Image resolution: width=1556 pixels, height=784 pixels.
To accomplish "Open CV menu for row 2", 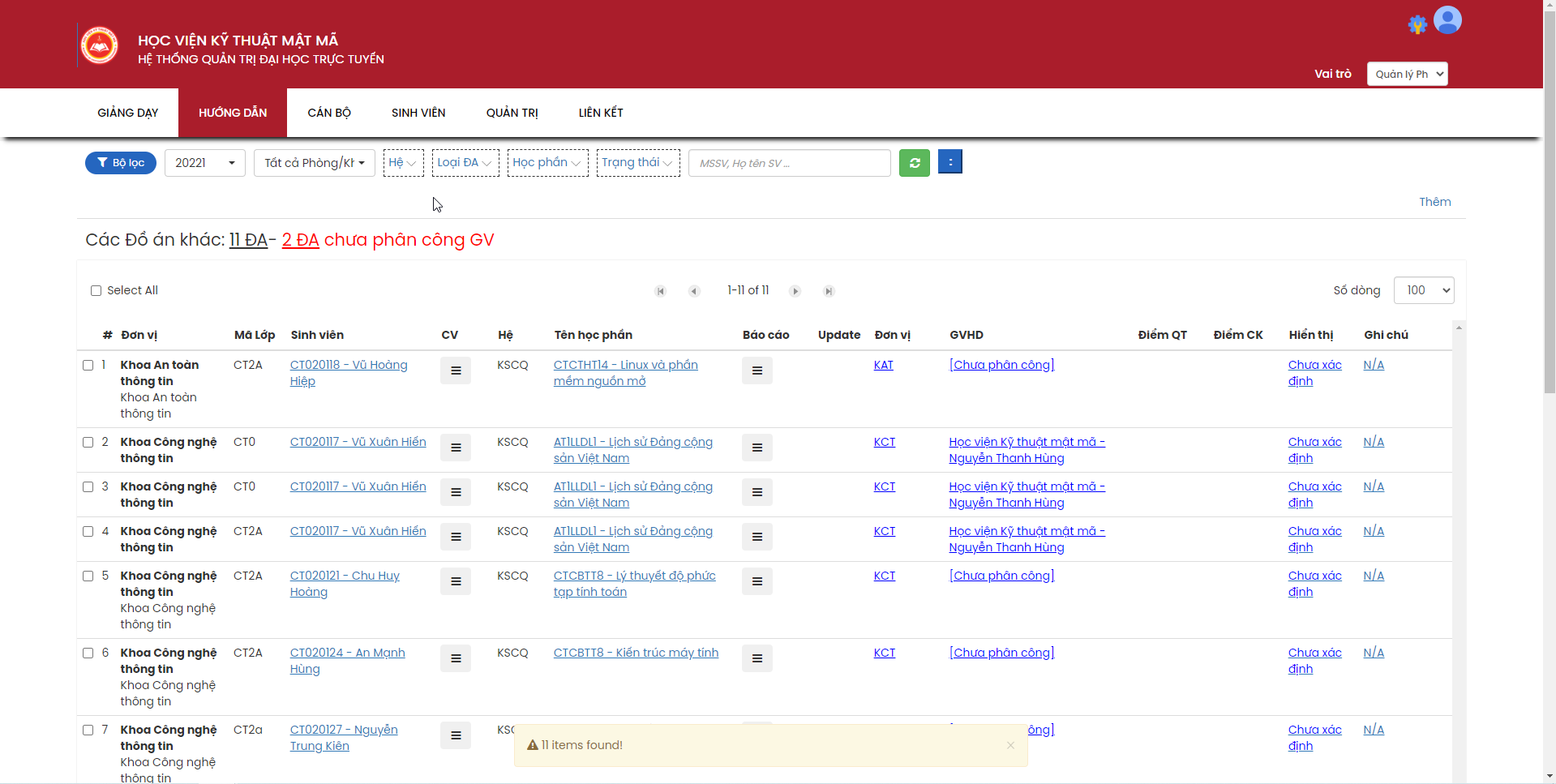I will click(456, 448).
